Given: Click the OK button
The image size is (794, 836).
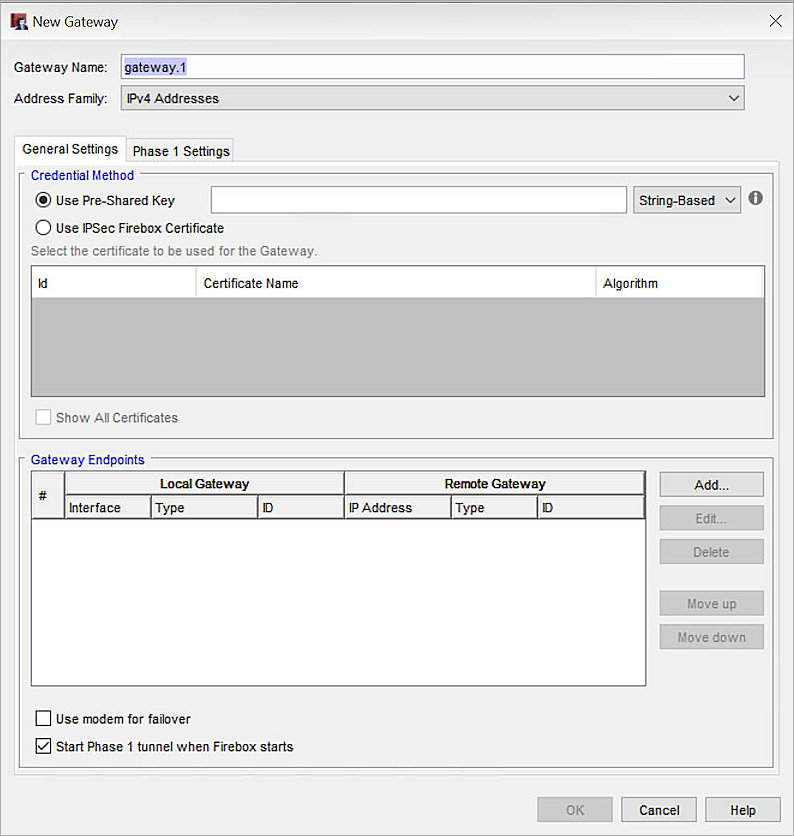Looking at the screenshot, I should pyautogui.click(x=575, y=810).
